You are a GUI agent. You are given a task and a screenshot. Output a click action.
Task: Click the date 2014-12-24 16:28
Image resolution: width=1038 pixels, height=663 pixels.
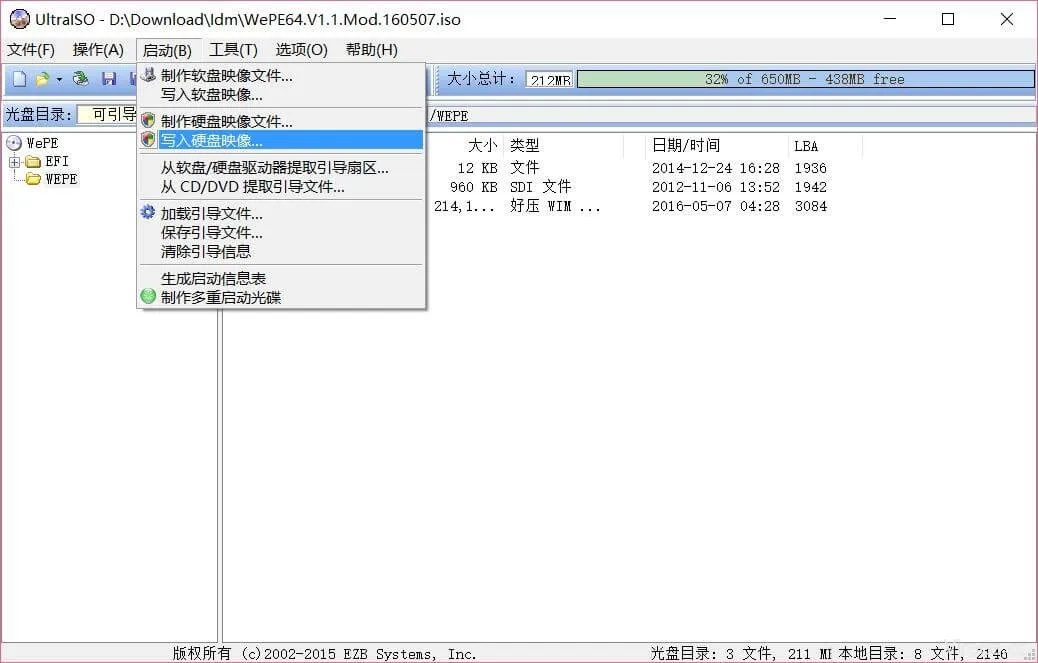click(x=716, y=168)
